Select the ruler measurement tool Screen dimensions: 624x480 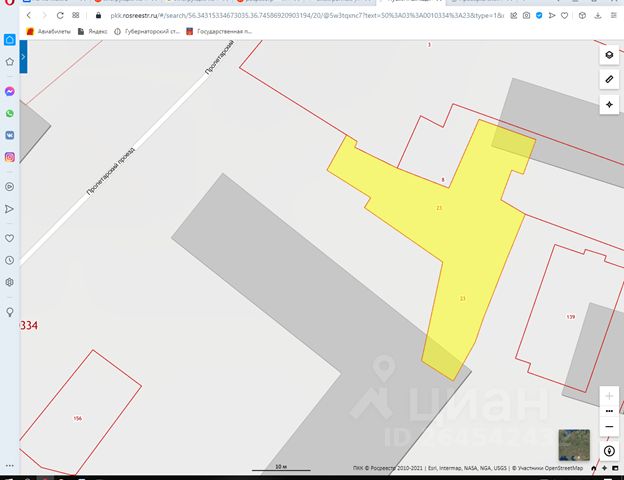pyautogui.click(x=608, y=79)
